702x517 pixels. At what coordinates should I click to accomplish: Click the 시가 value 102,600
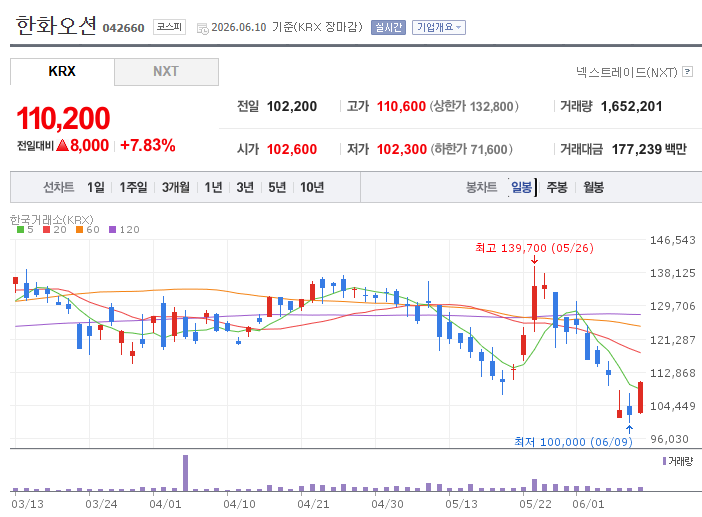coord(292,149)
